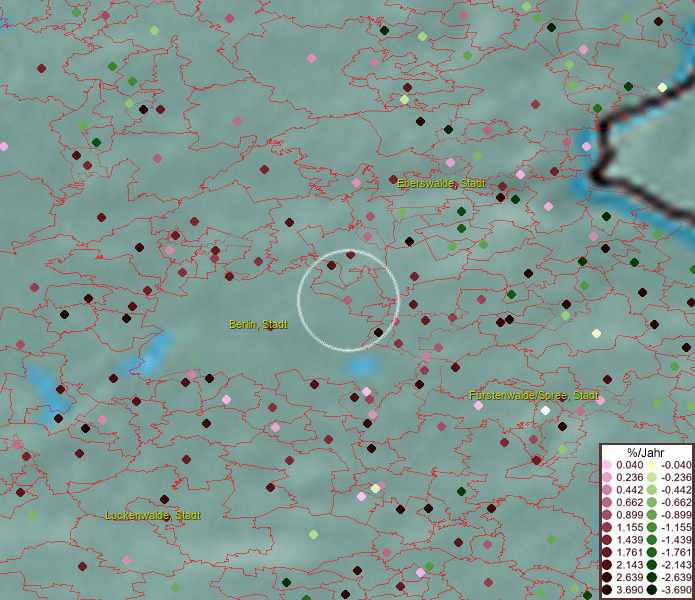Click the legend value 2.639
Screen dimensions: 695x600
pos(629,577)
